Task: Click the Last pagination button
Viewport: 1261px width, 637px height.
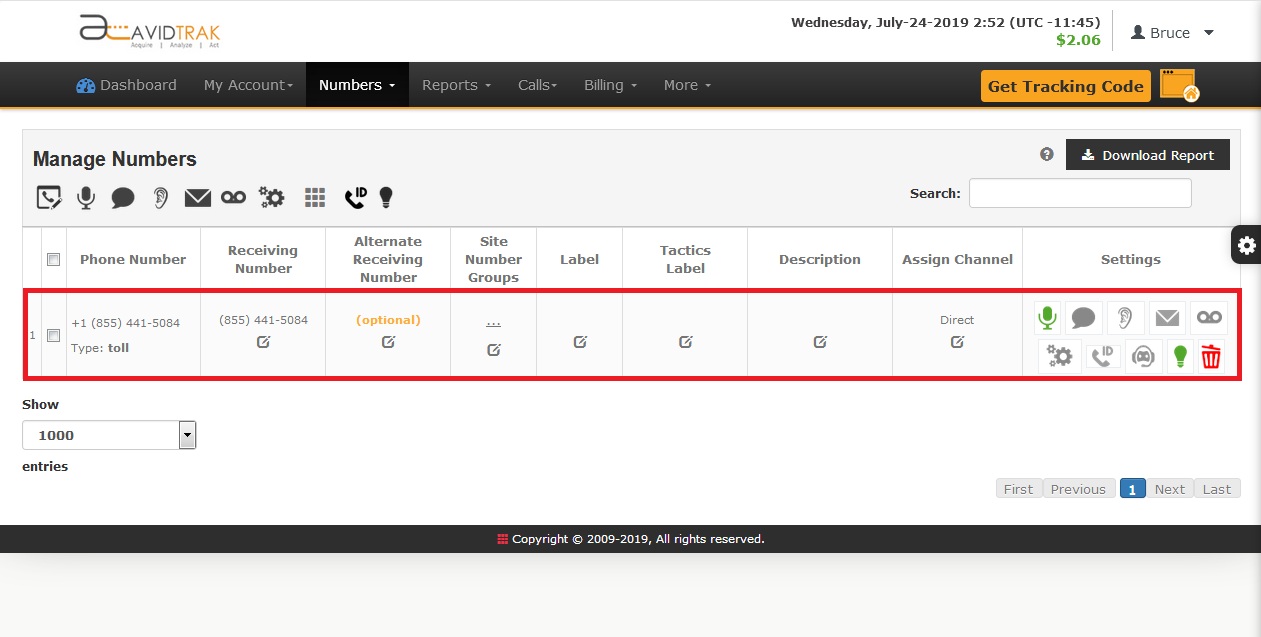Action: tap(1217, 489)
